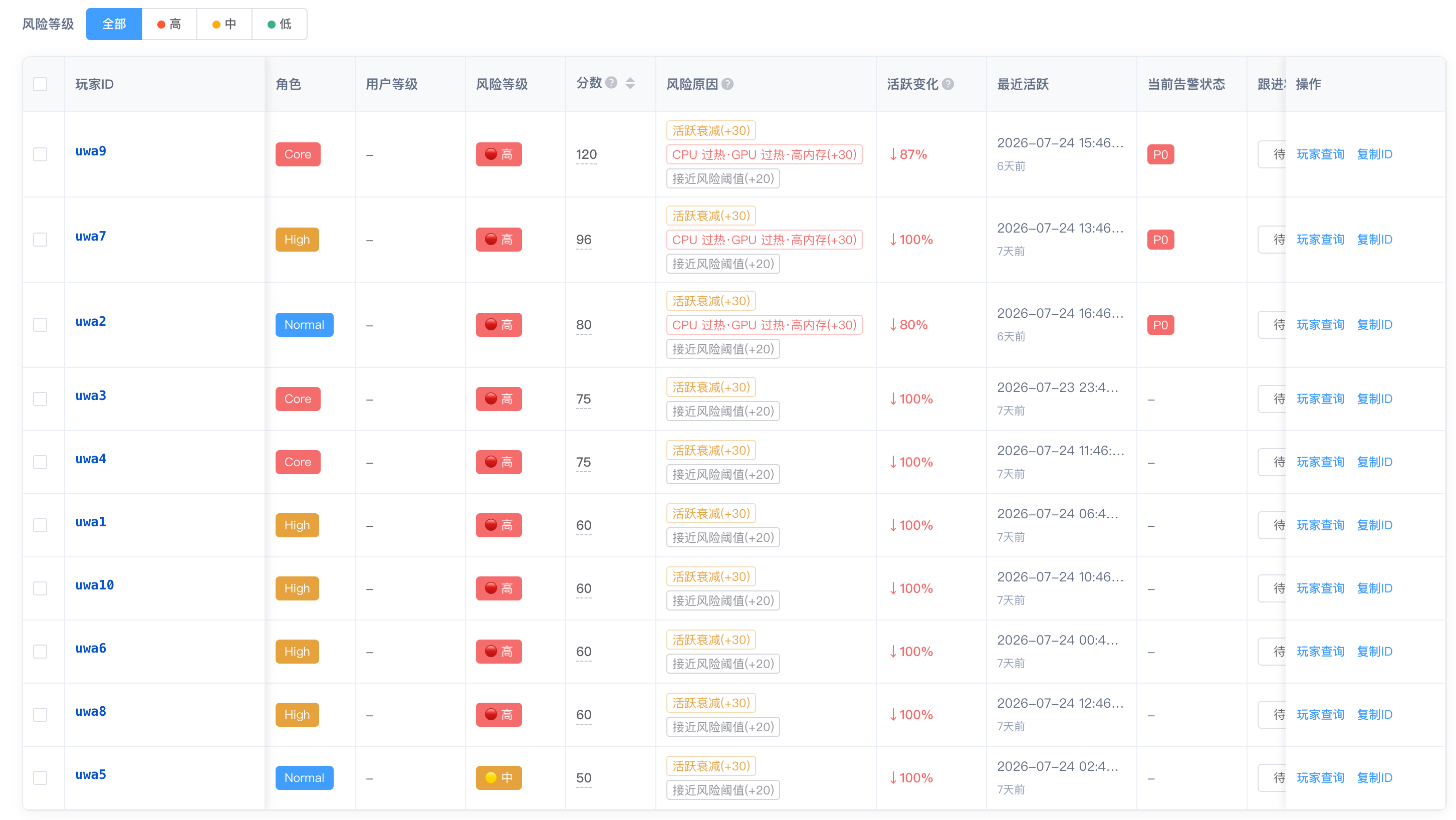Click the Normal role tag for uwa2

point(305,325)
